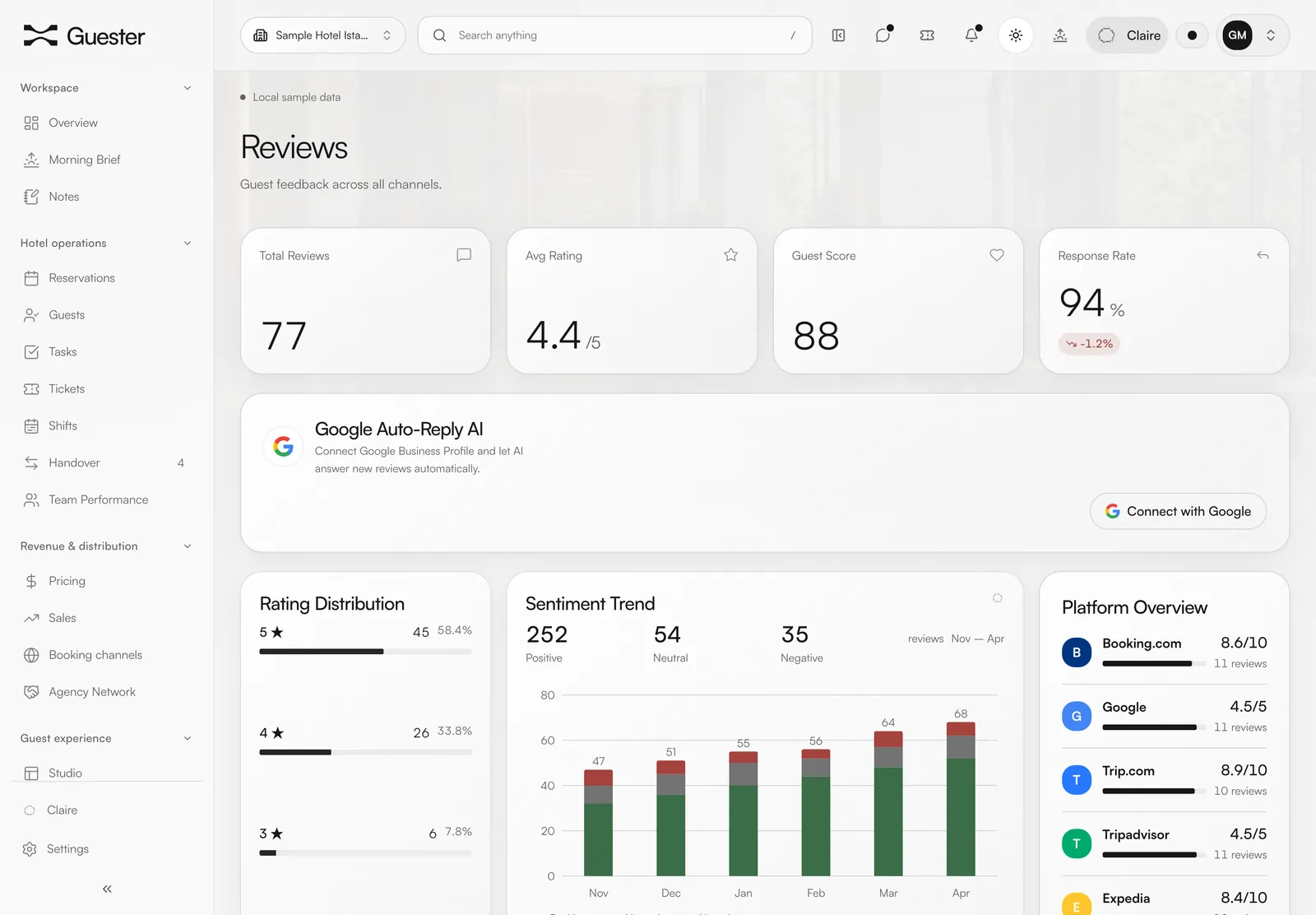1316x915 pixels.
Task: Select the Tasks checkbox icon in sidebar
Action: pos(31,352)
